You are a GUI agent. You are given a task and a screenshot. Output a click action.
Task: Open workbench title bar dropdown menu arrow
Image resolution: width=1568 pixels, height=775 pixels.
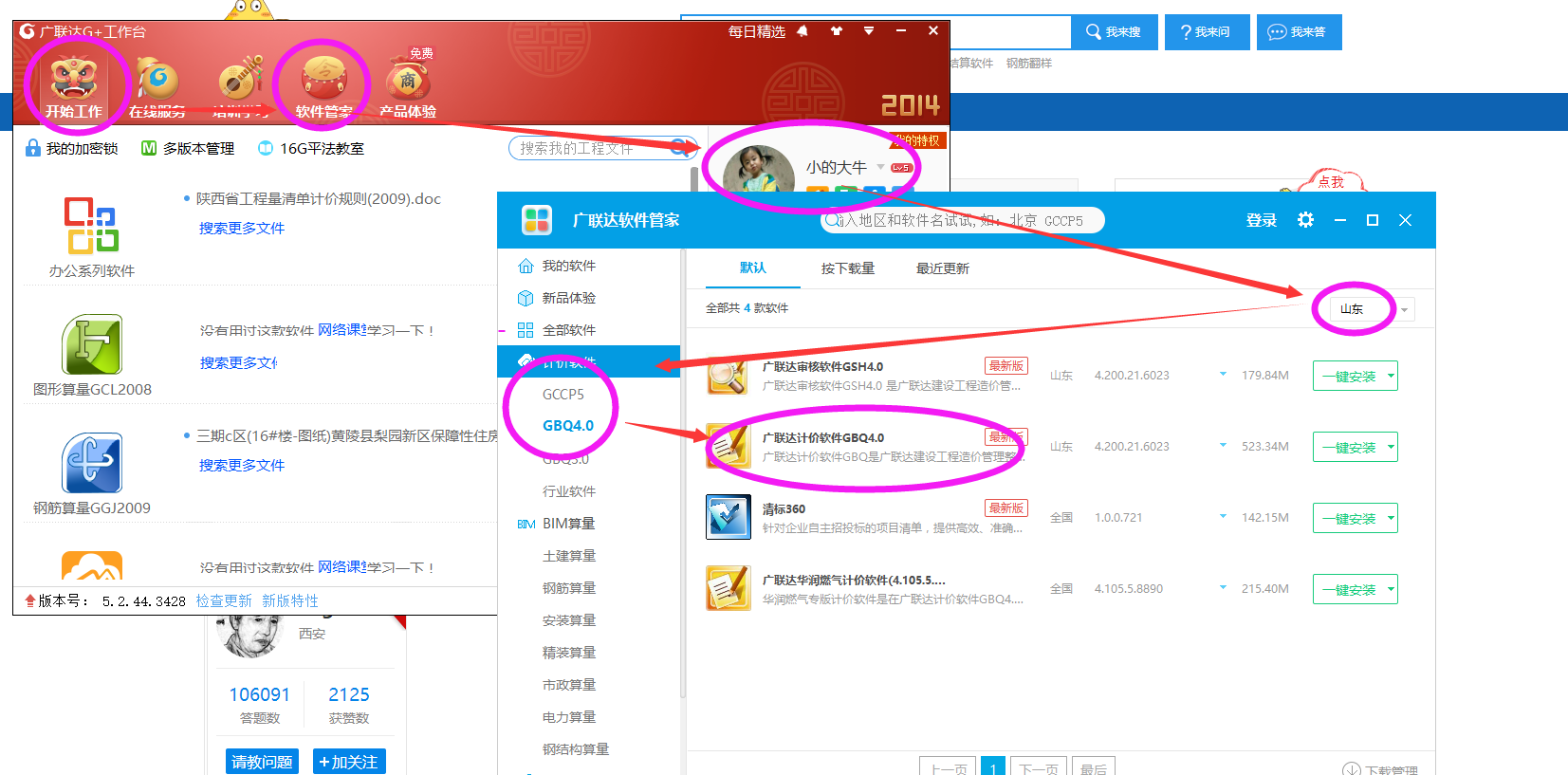click(x=868, y=31)
